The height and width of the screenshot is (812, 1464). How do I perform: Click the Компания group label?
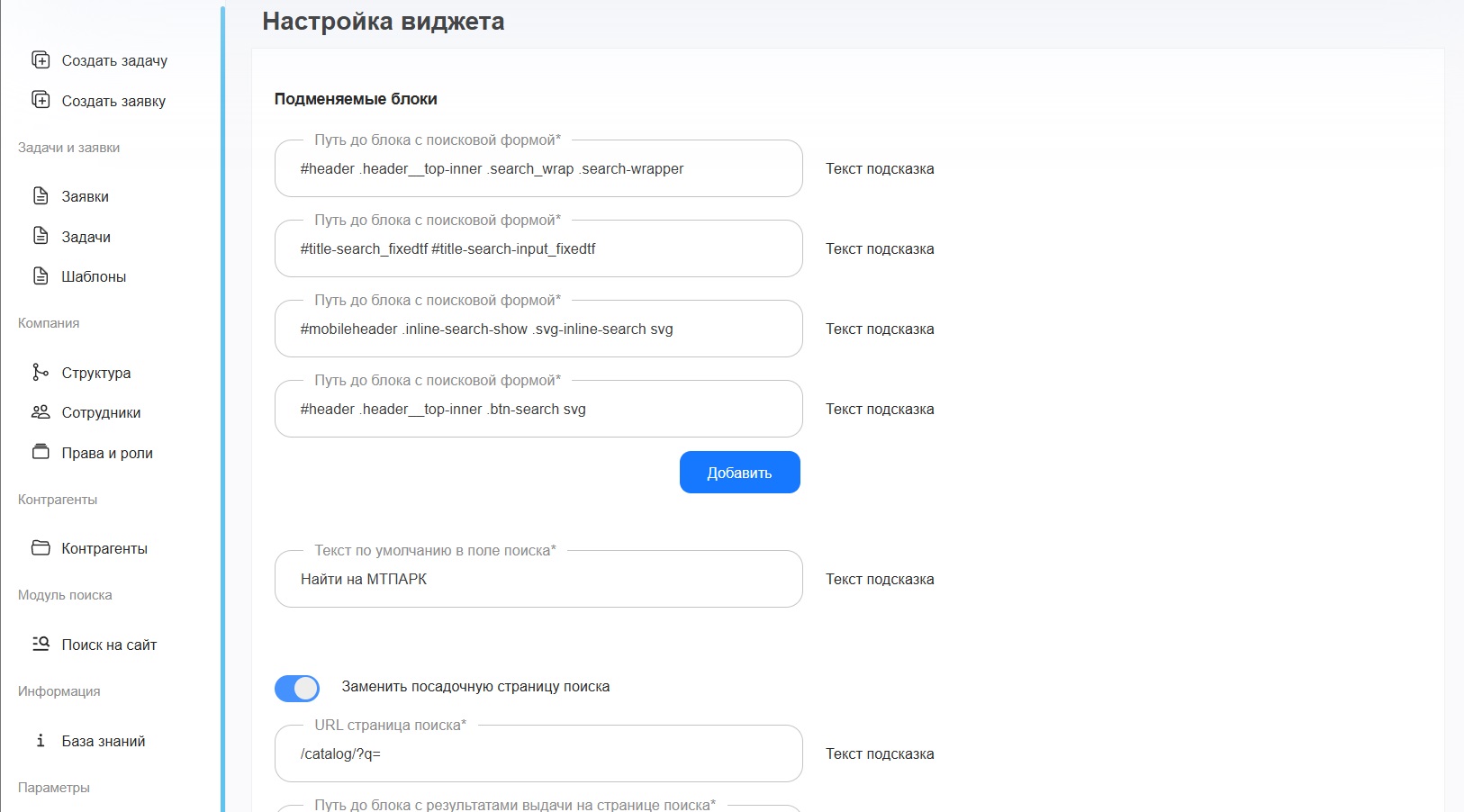(49, 323)
